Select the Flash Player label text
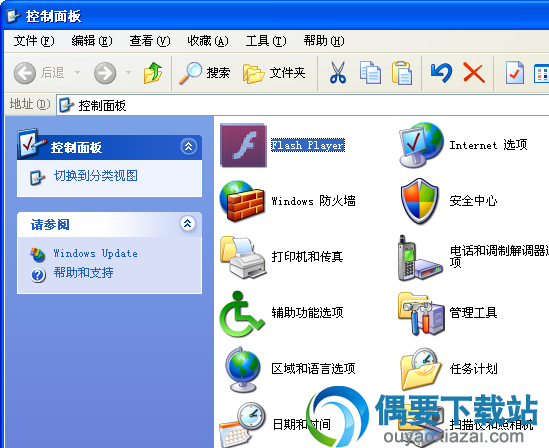 click(308, 145)
